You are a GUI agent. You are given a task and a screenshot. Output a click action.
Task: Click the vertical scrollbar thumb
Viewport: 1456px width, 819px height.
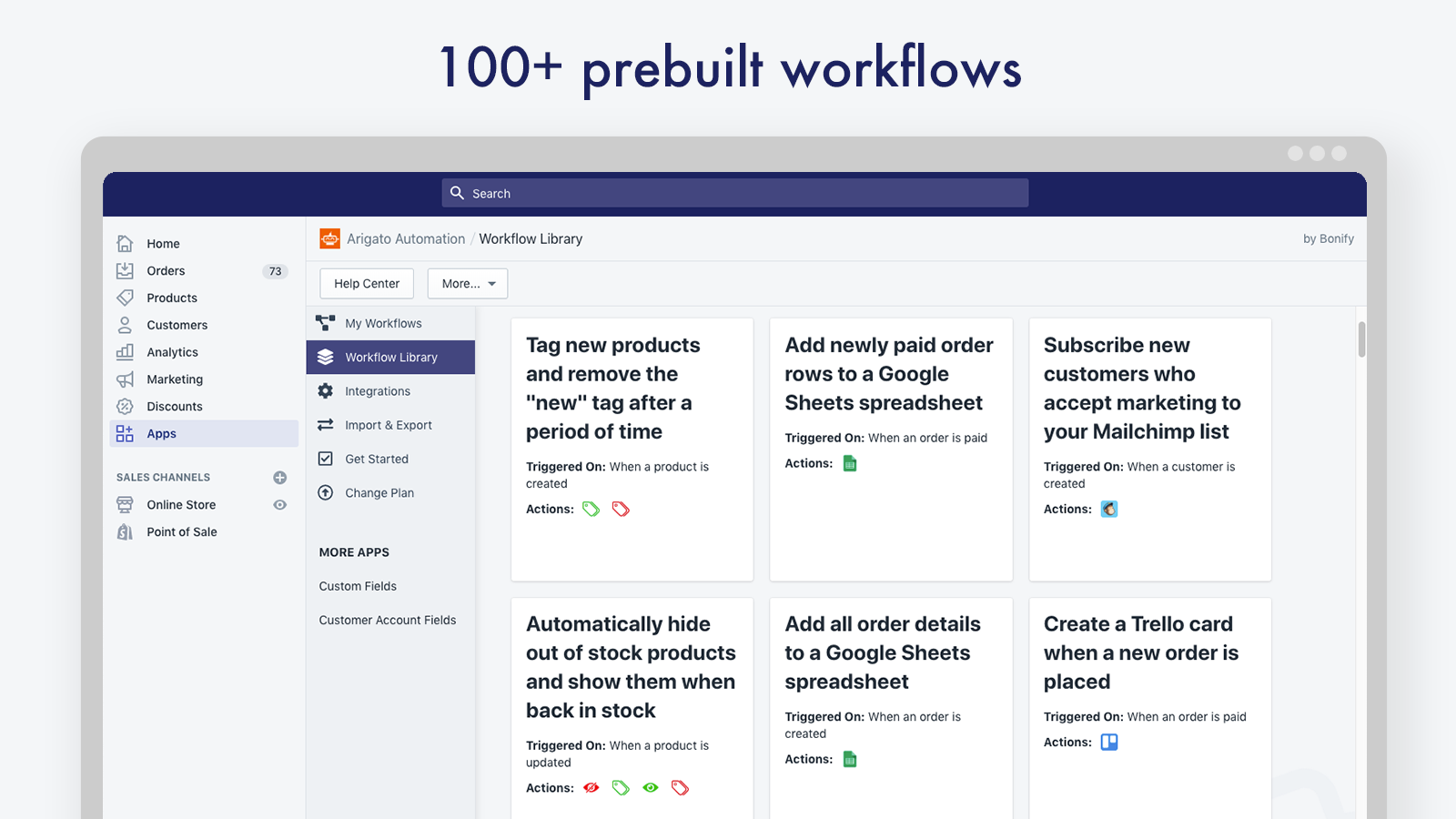pyautogui.click(x=1361, y=339)
